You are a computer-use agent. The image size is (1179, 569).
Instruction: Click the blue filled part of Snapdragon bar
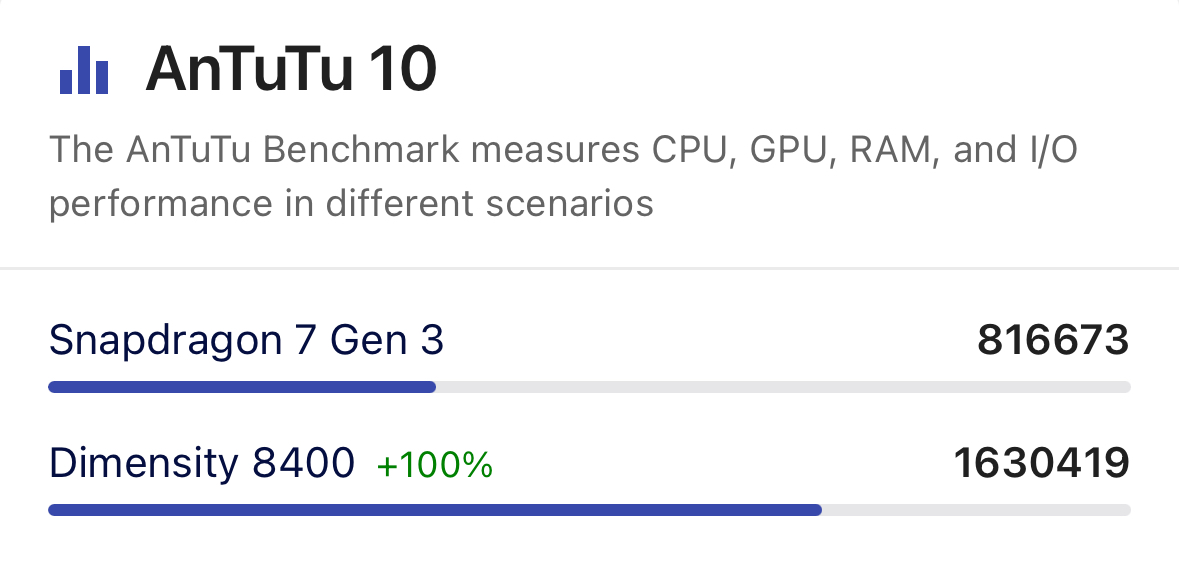tap(241, 387)
